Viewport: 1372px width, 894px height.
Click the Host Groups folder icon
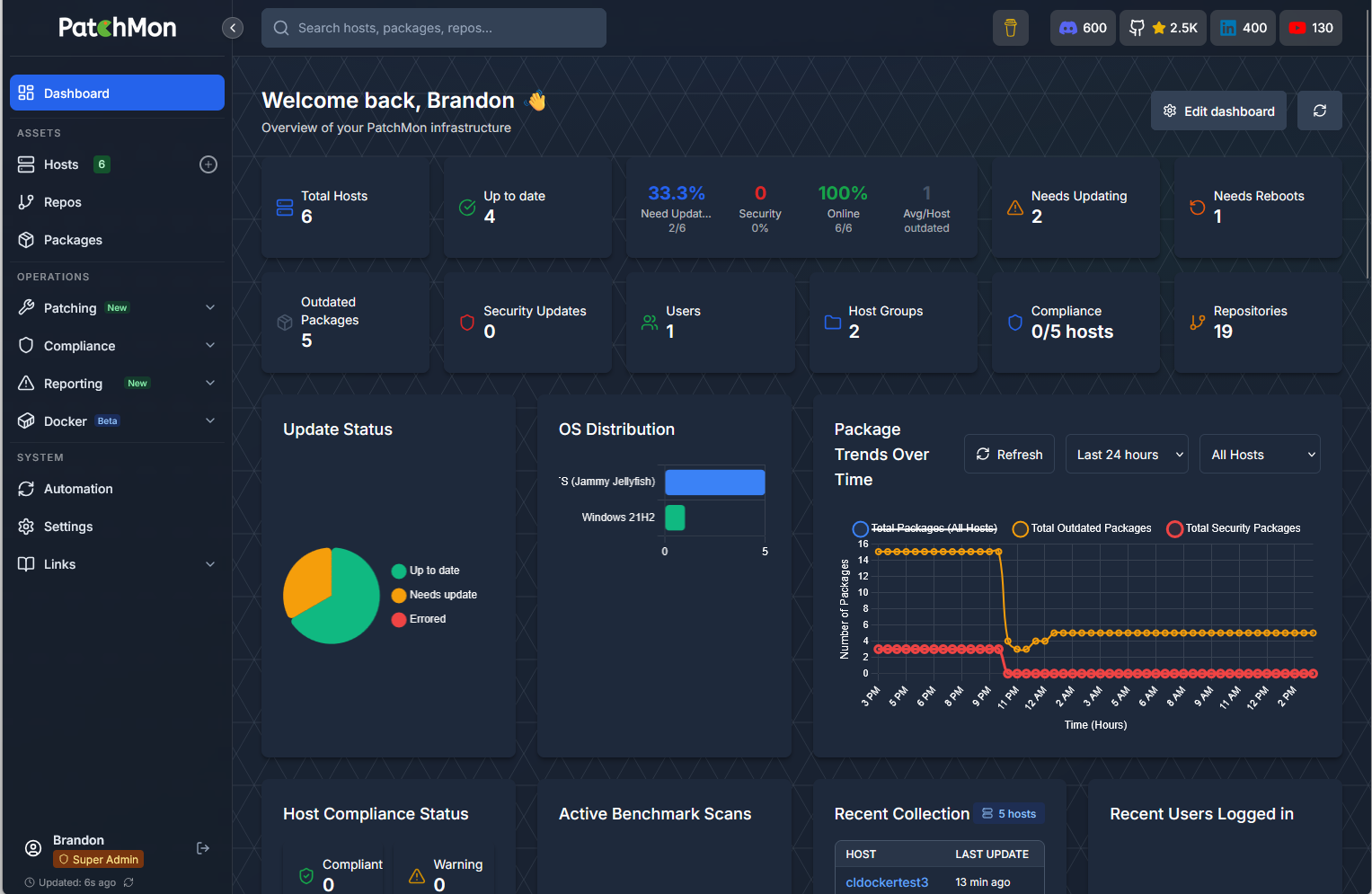[x=833, y=323]
